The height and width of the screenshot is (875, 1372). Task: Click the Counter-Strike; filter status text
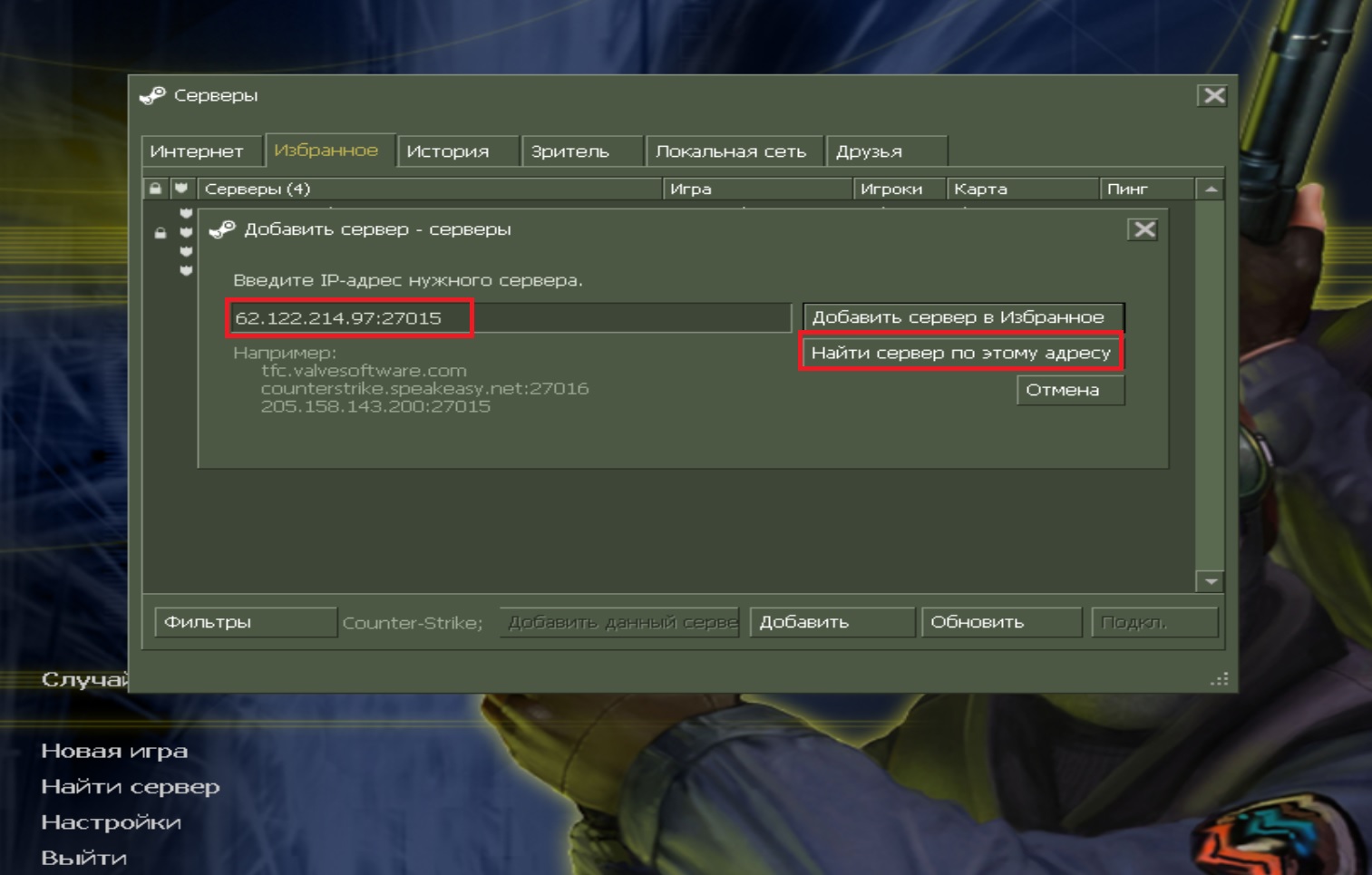(413, 623)
